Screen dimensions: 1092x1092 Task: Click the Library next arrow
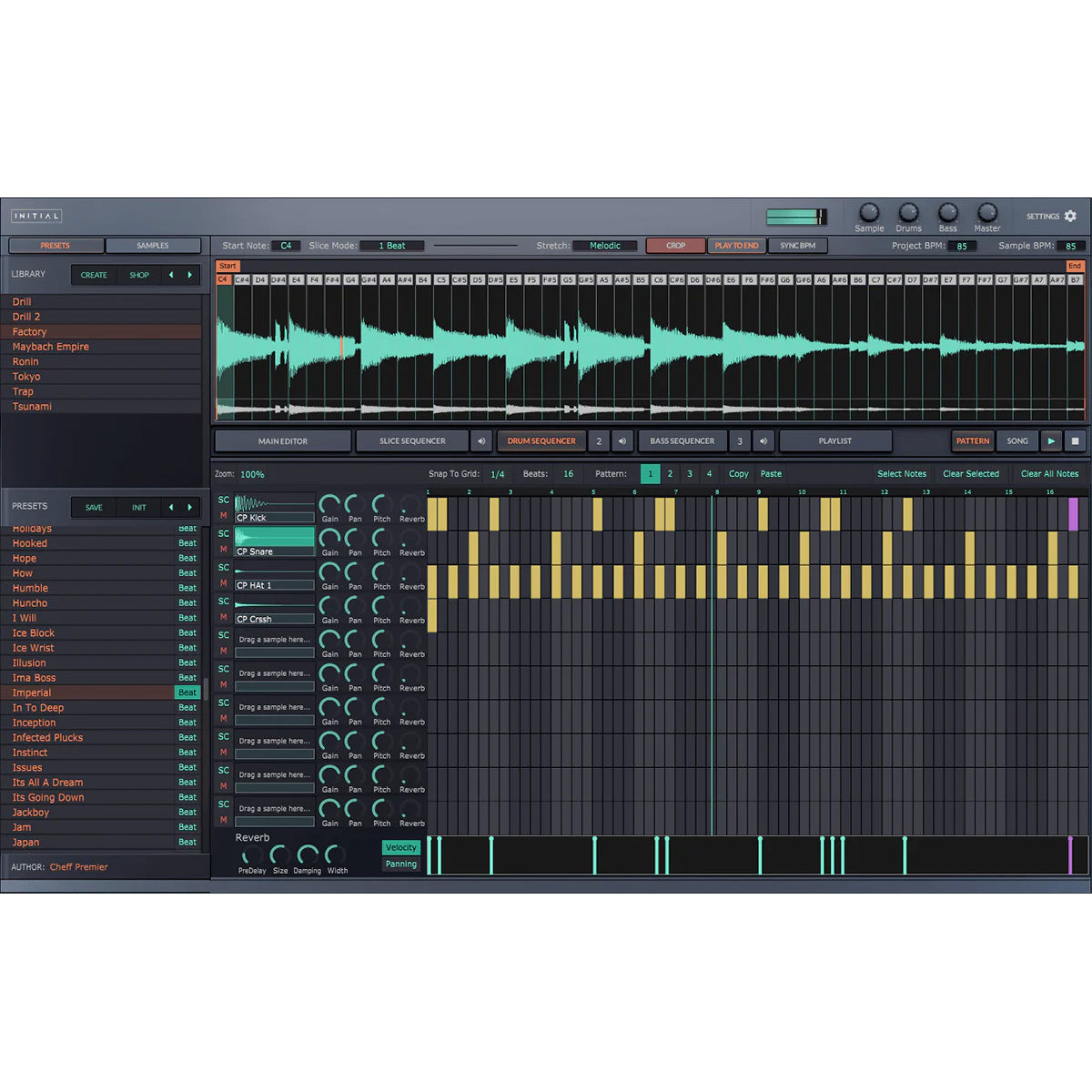point(189,275)
